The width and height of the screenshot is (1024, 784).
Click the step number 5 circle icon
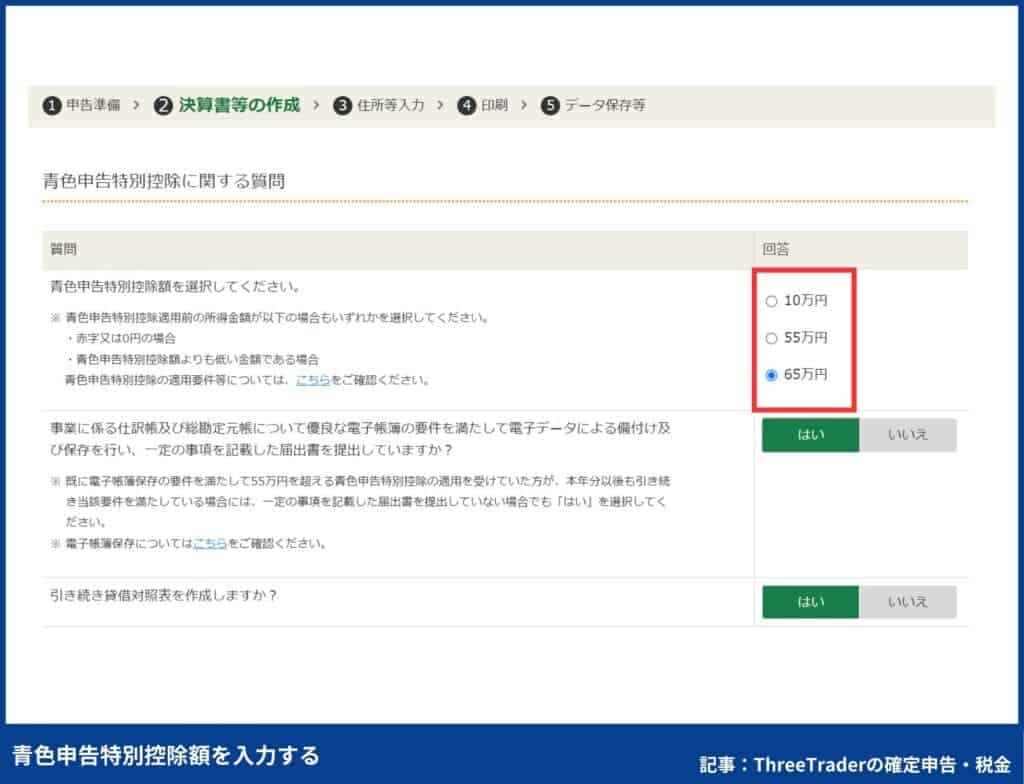551,105
